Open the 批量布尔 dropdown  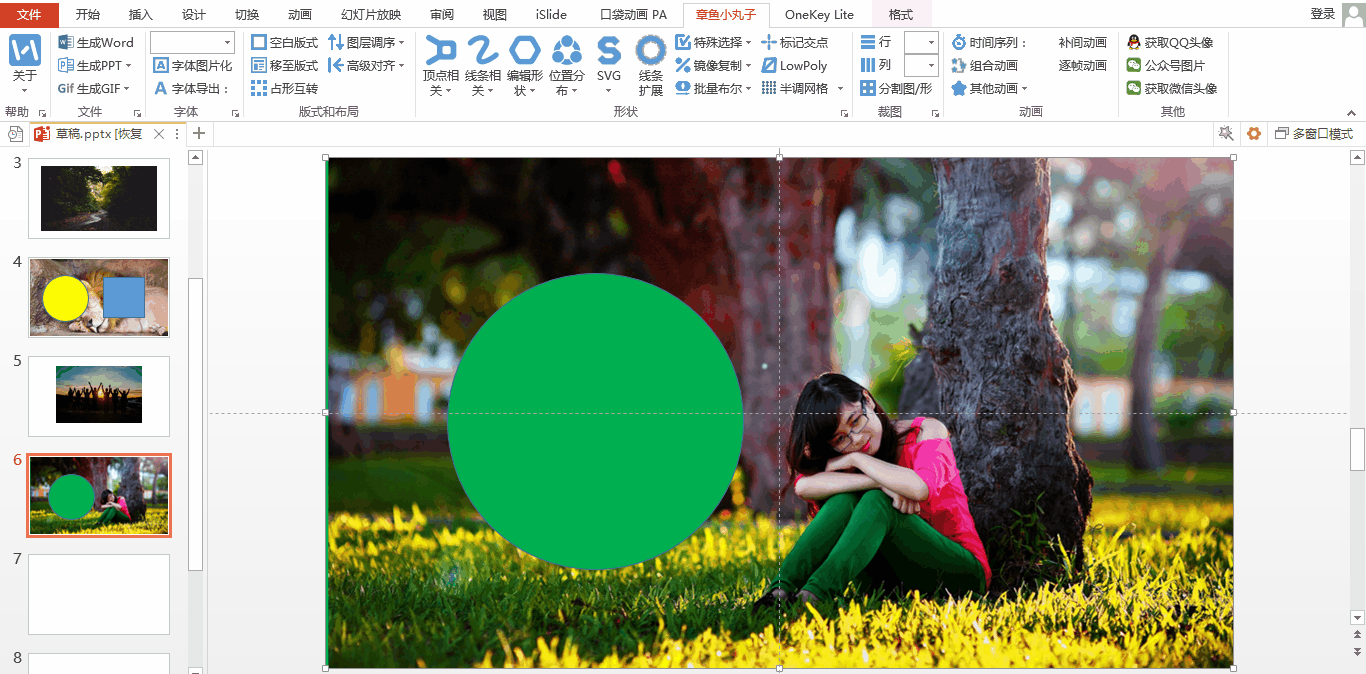point(714,88)
